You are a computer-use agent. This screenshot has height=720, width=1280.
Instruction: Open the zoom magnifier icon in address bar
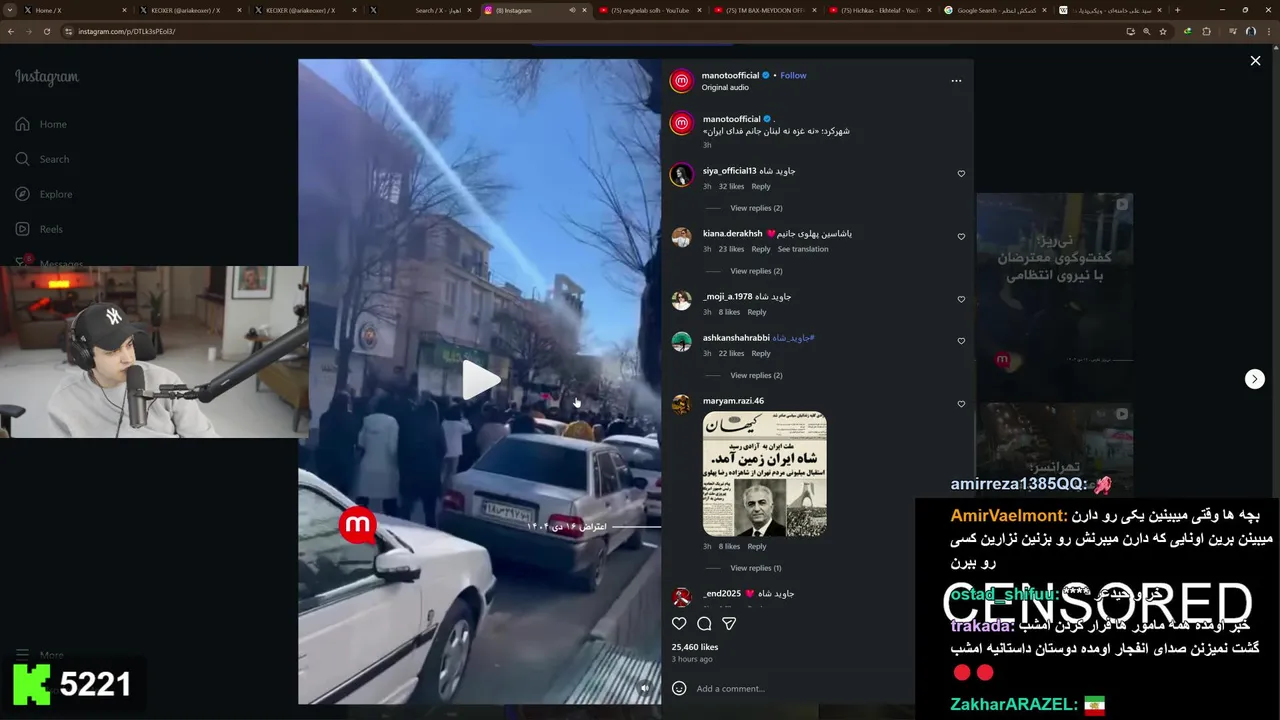click(1147, 31)
